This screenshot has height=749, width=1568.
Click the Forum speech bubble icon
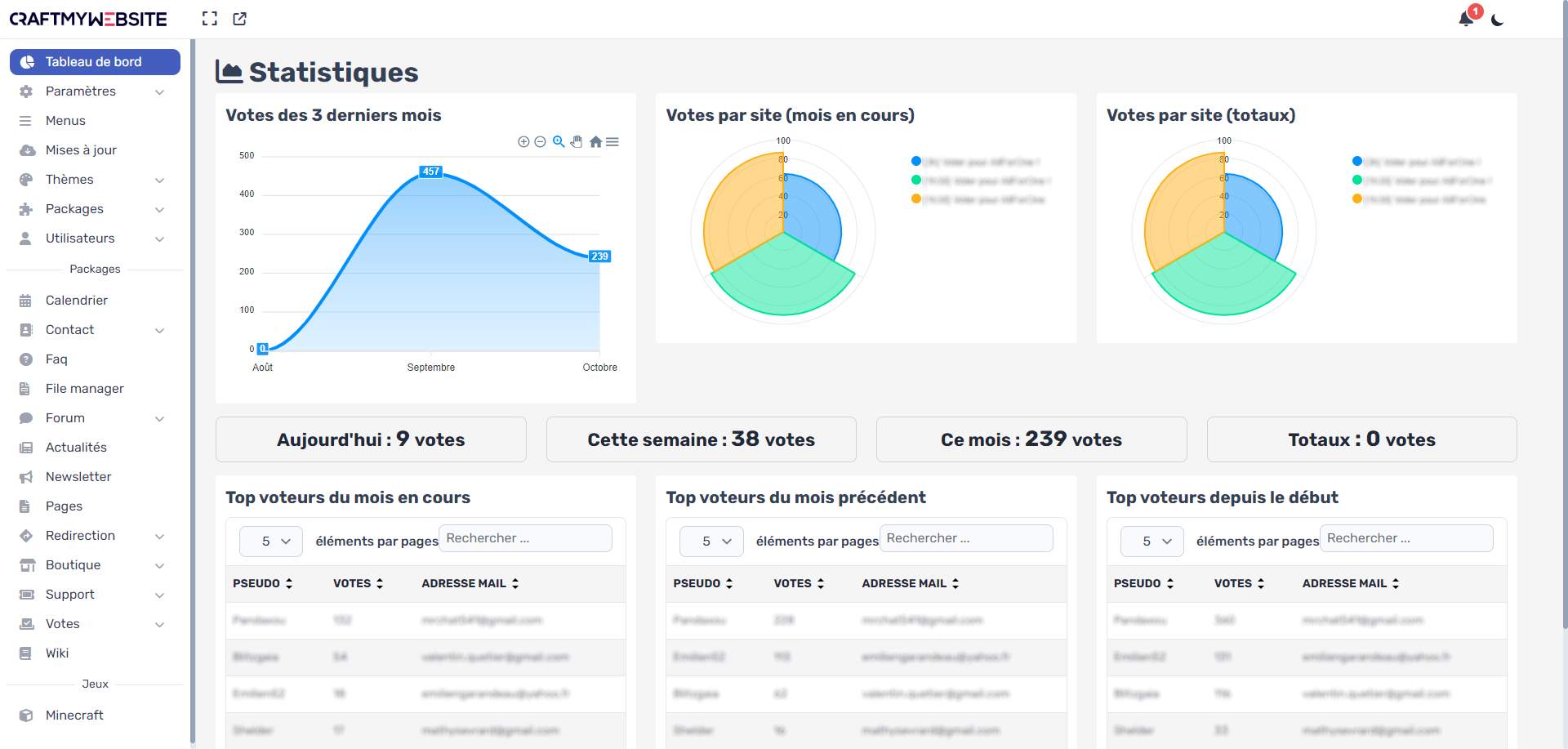[26, 418]
